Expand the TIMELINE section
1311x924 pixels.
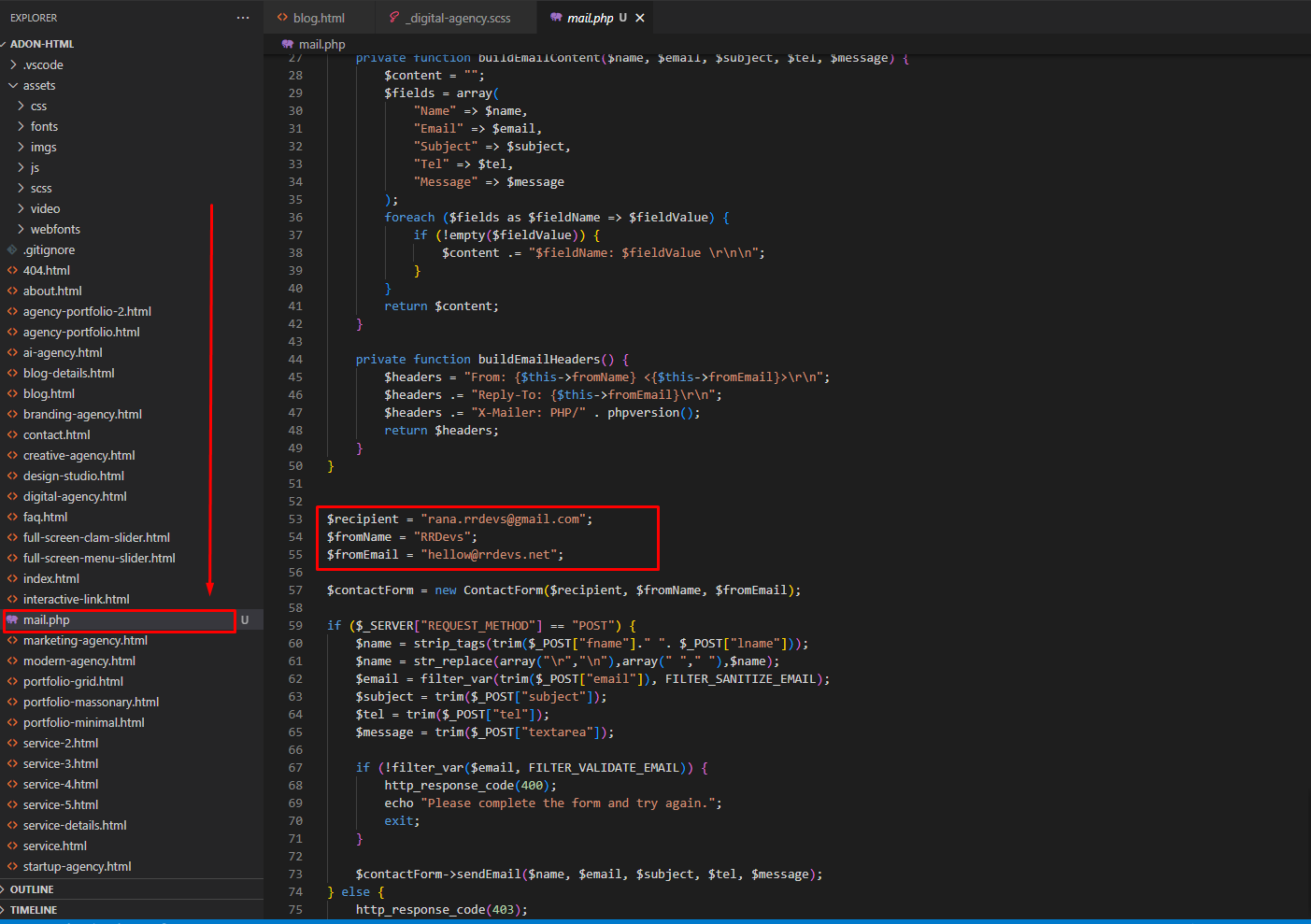34,910
